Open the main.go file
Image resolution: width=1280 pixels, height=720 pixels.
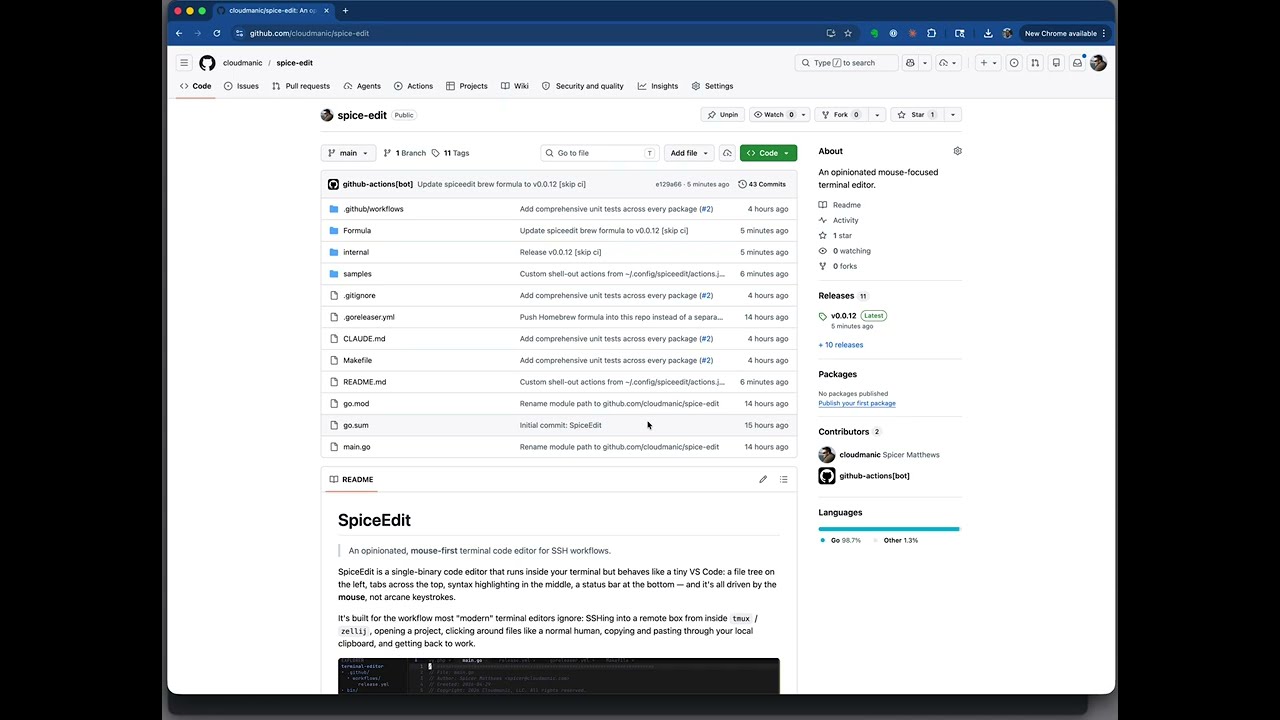coord(357,447)
